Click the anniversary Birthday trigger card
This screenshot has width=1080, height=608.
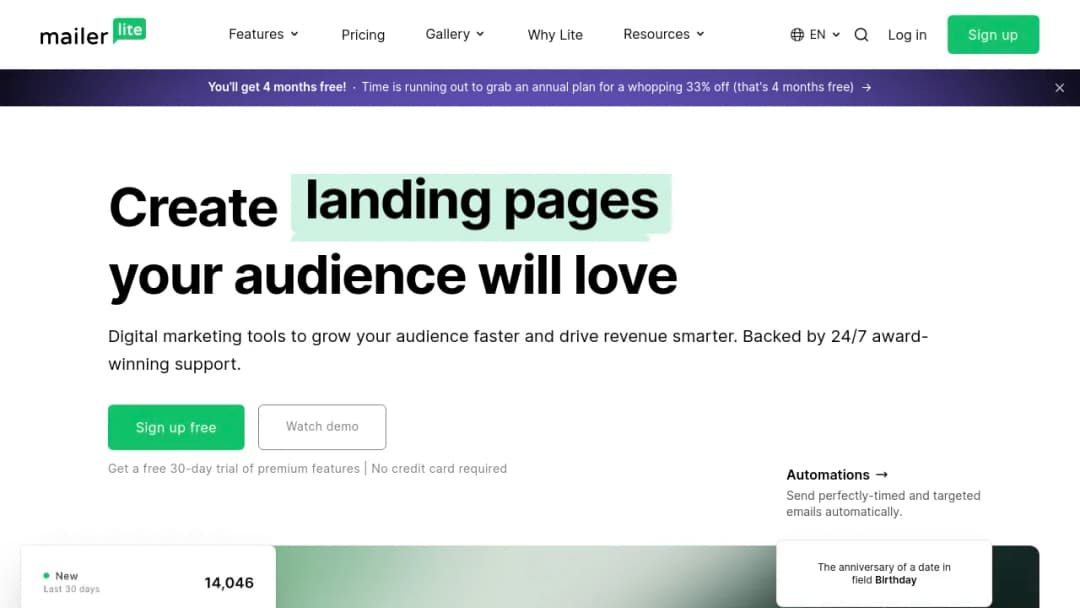[x=884, y=573]
